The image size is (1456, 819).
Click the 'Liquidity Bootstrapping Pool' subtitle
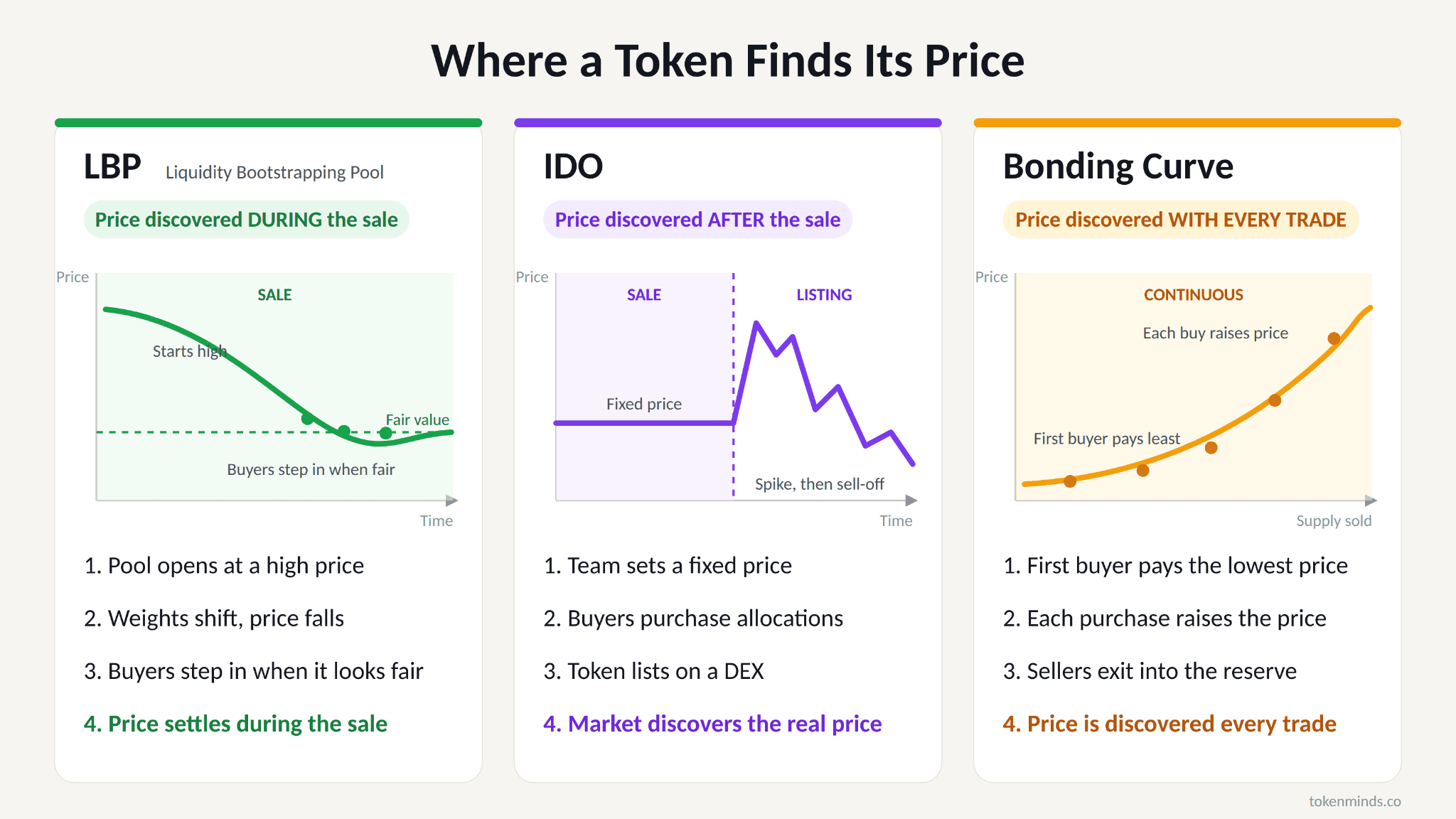[274, 172]
